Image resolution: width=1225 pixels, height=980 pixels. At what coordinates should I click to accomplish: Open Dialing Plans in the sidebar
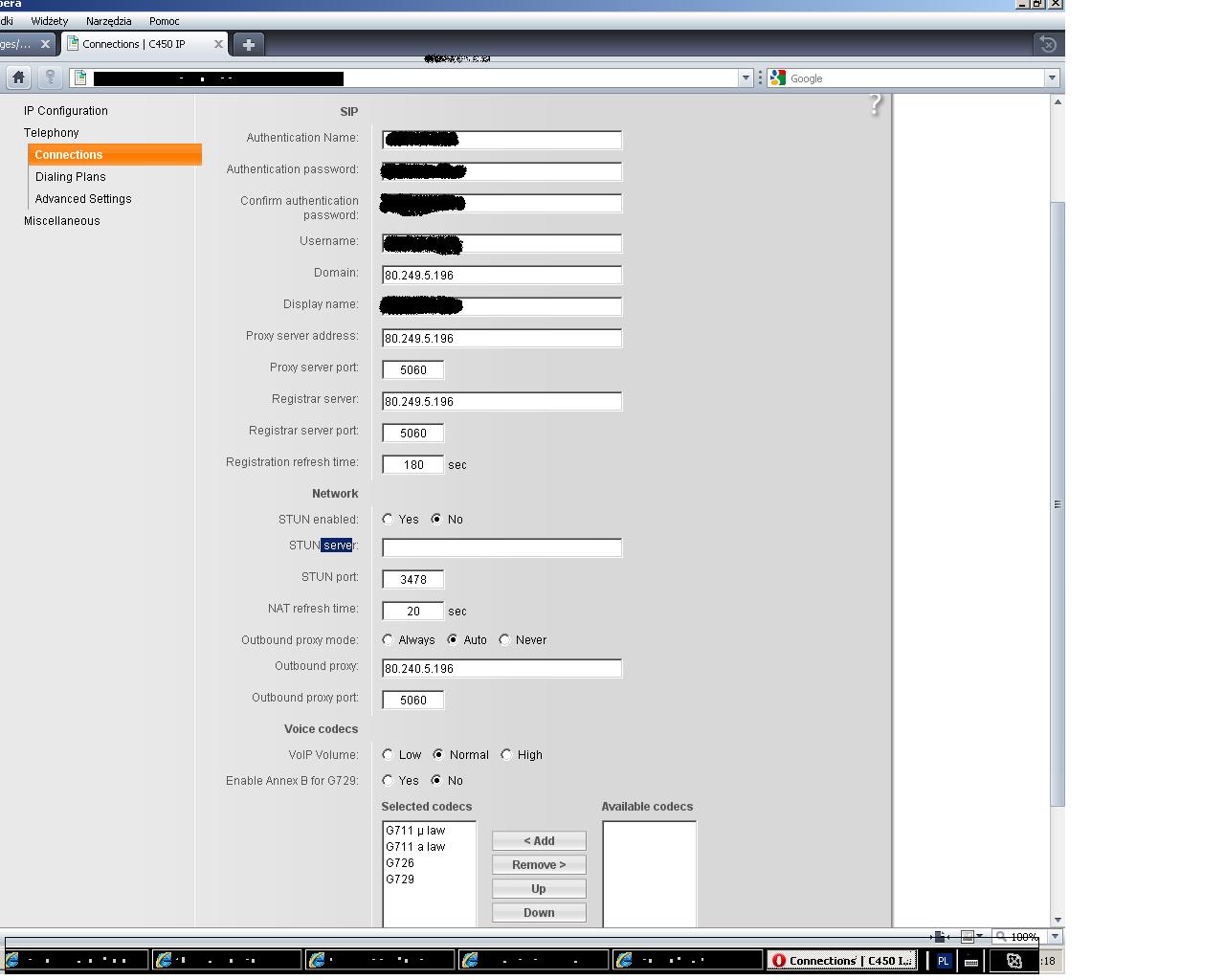point(70,176)
